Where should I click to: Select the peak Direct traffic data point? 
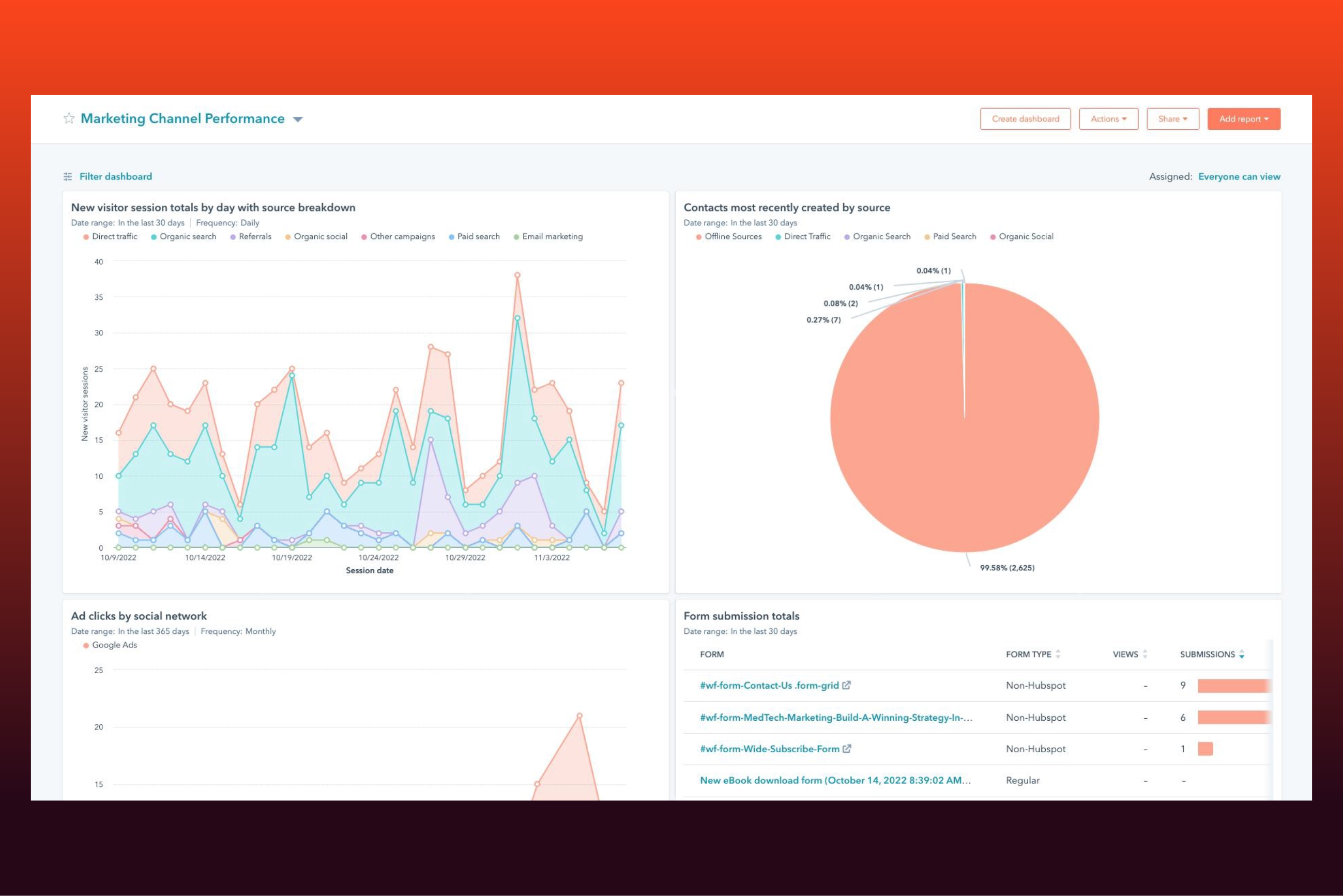click(517, 275)
